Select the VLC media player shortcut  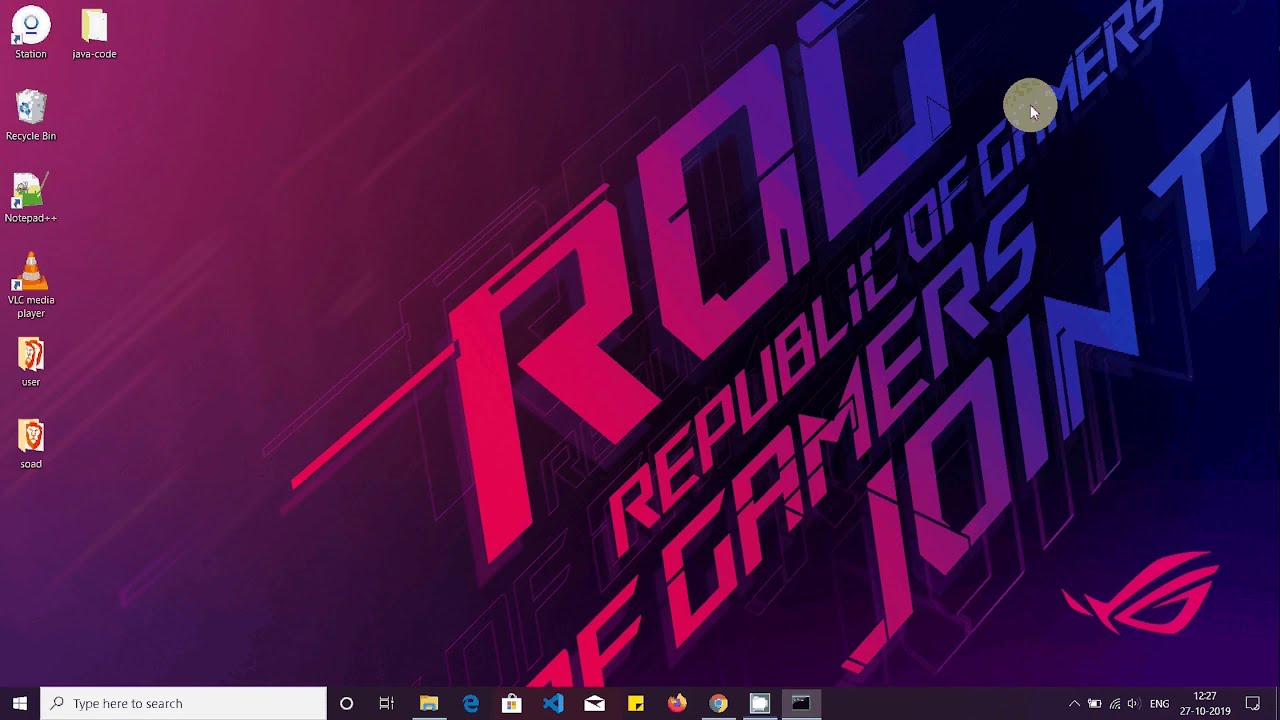point(31,285)
